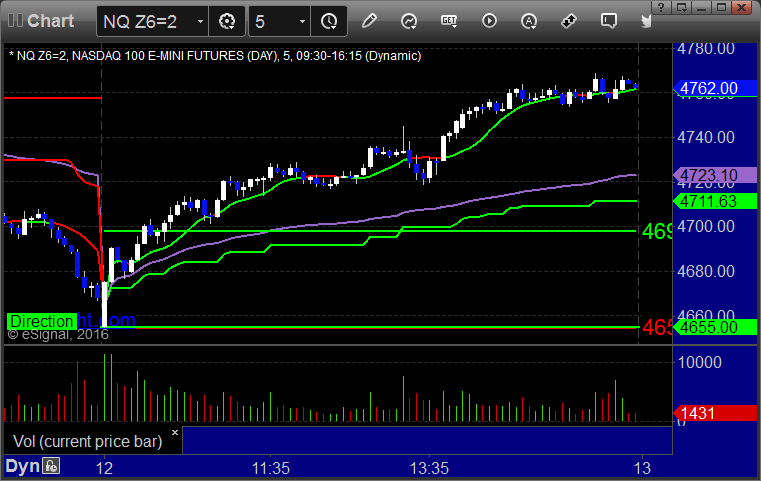This screenshot has width=761, height=481.
Task: Click the 4762.00 blue price marker
Action: coord(715,88)
